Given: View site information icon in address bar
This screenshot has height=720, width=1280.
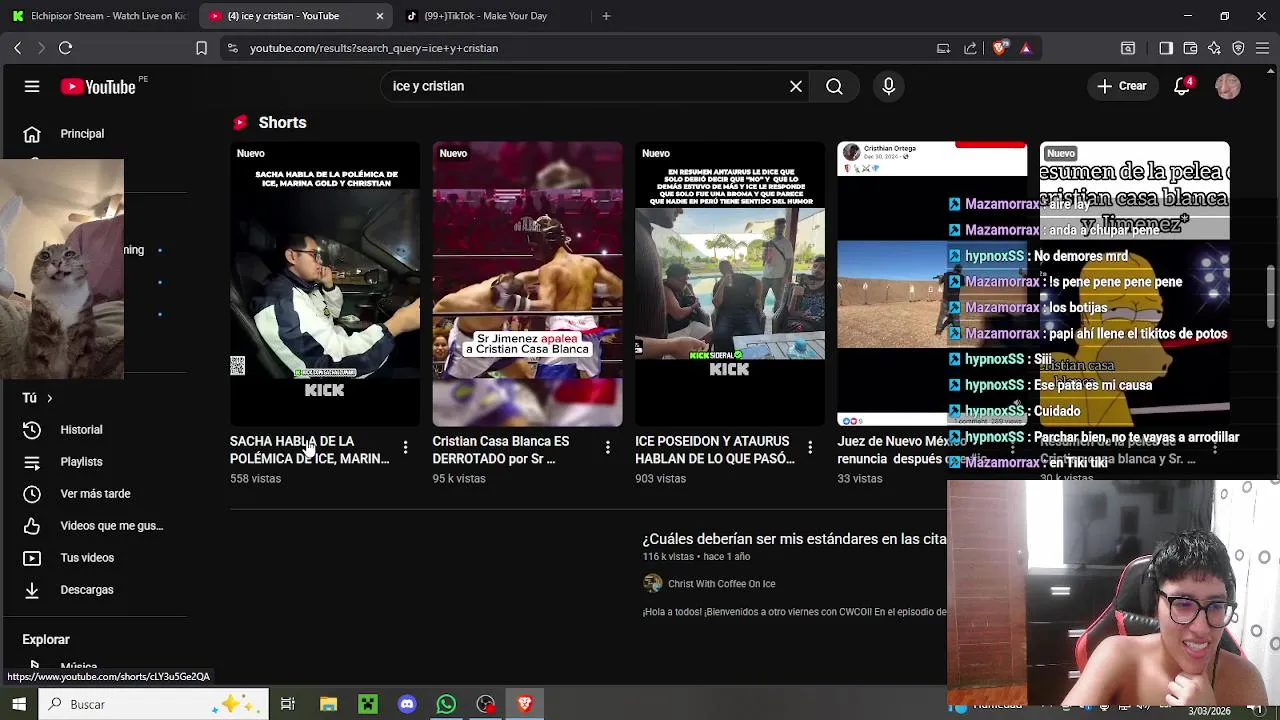Looking at the screenshot, I should coord(232,48).
